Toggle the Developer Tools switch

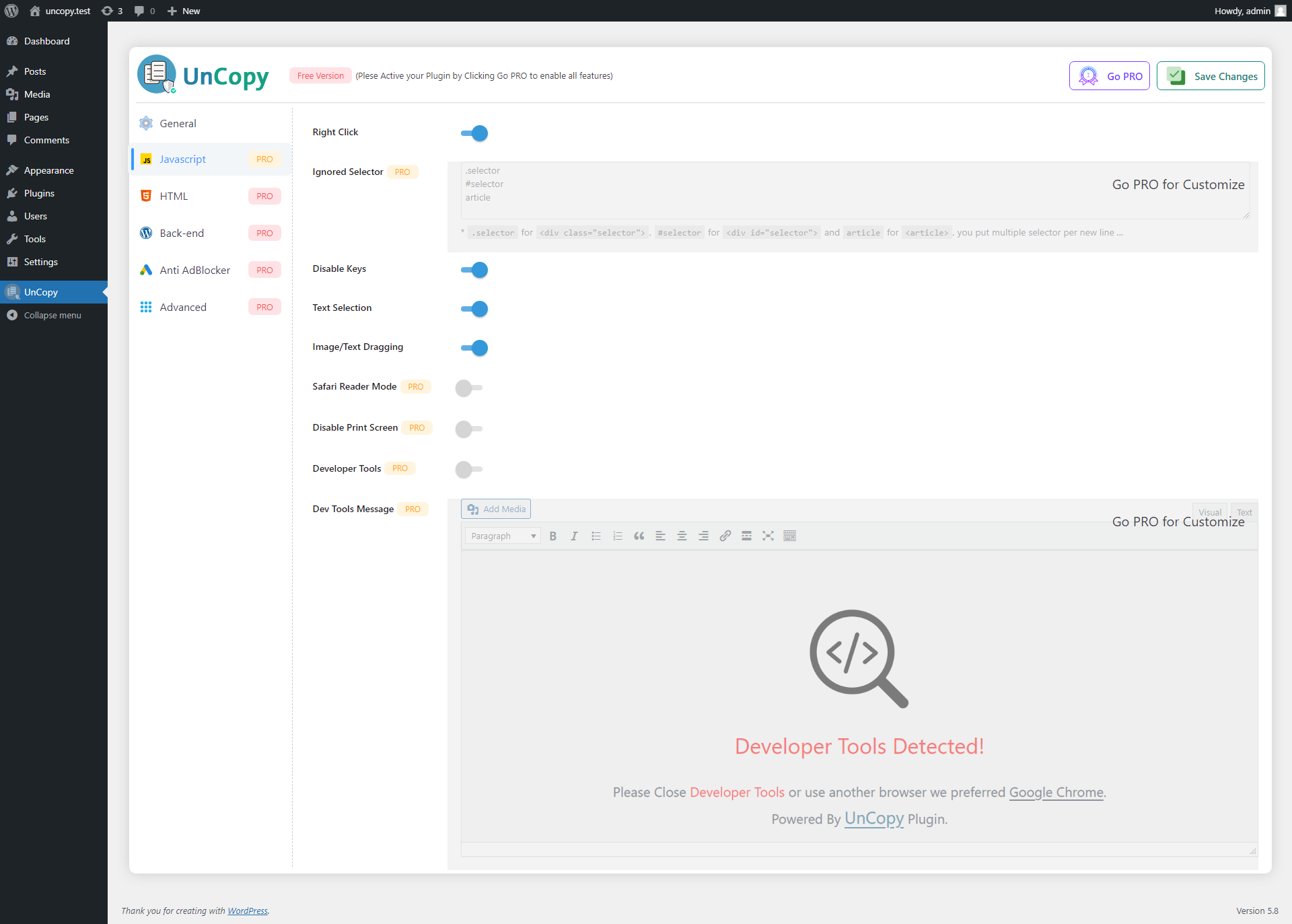coord(469,469)
